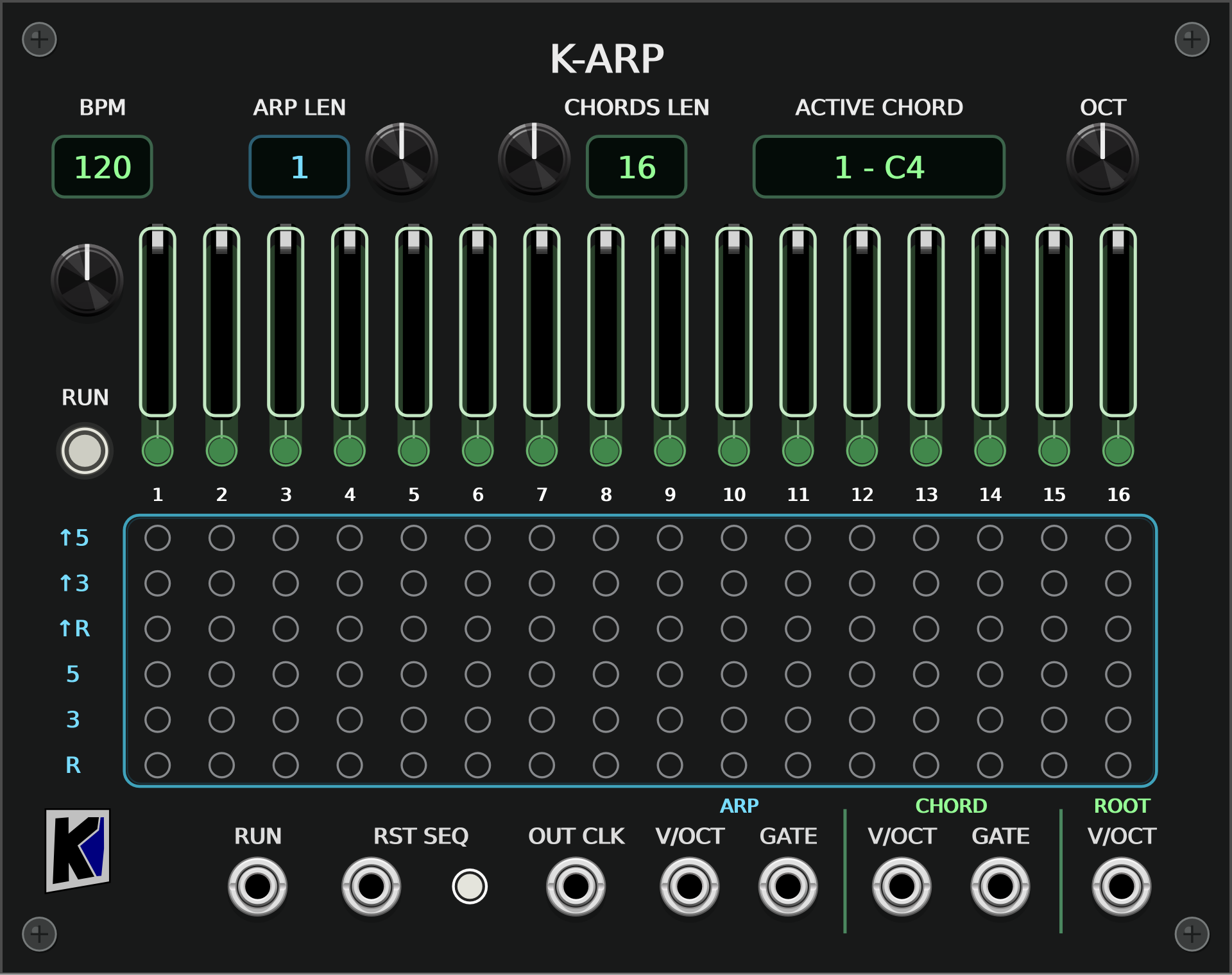Image resolution: width=1232 pixels, height=975 pixels.
Task: Toggle ↑R note in column 9
Action: [670, 629]
